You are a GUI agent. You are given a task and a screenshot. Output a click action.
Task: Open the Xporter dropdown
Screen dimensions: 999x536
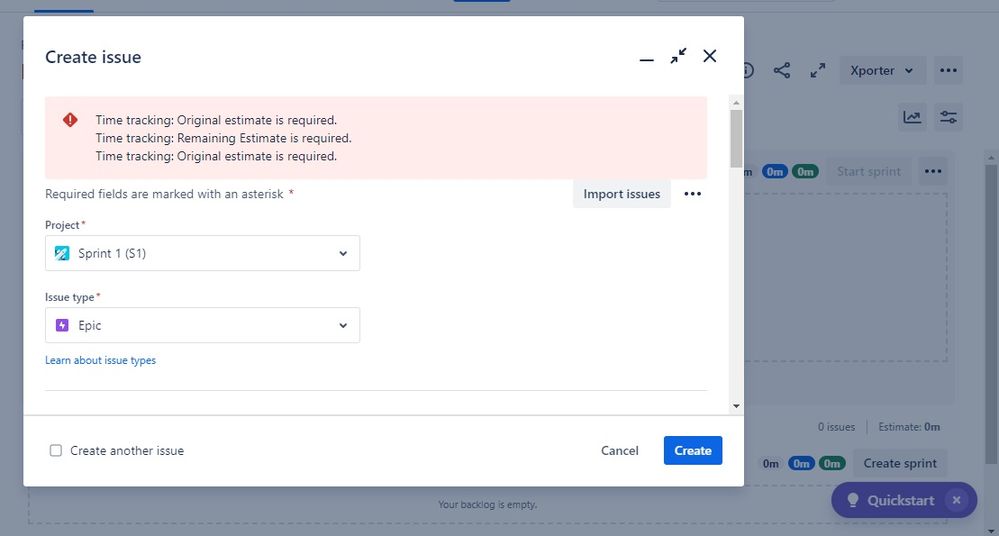(881, 70)
